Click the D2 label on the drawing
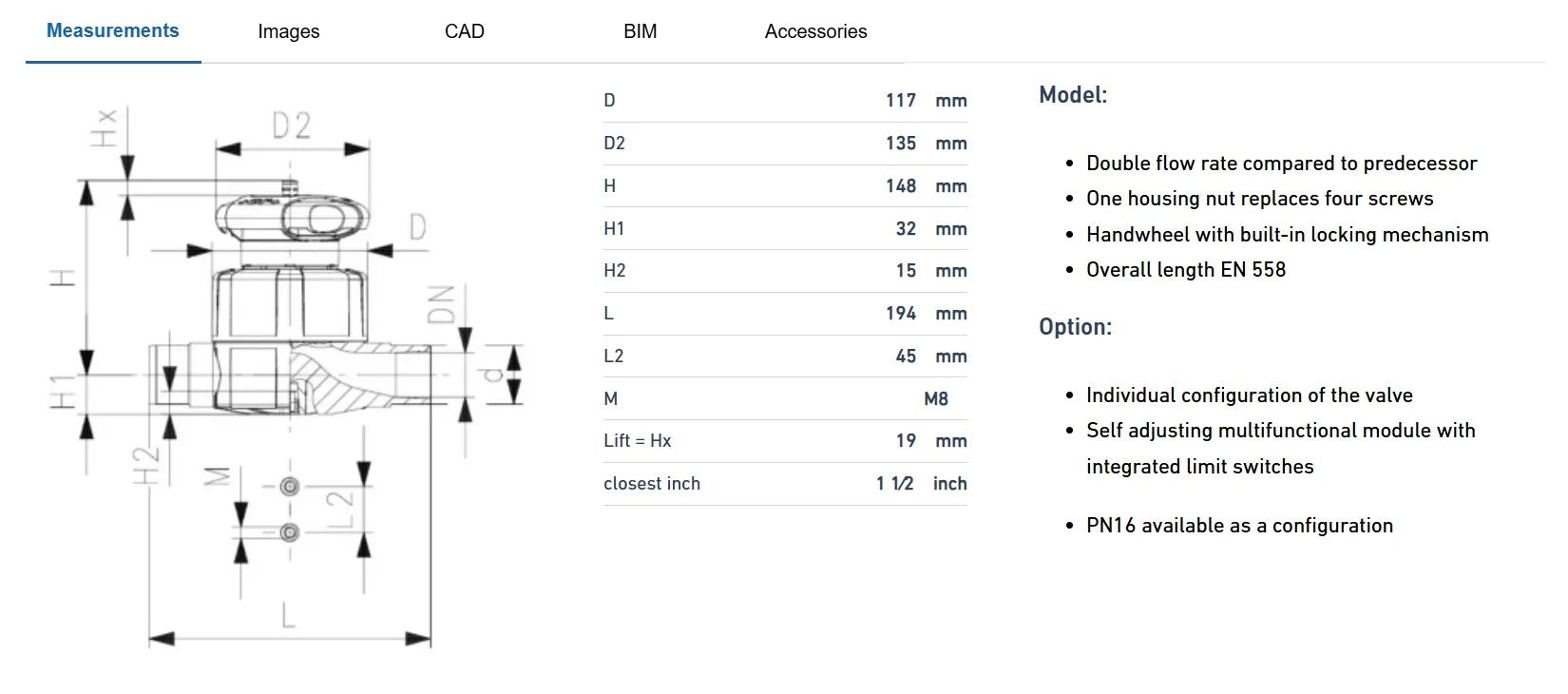This screenshot has width=1568, height=694. [292, 125]
